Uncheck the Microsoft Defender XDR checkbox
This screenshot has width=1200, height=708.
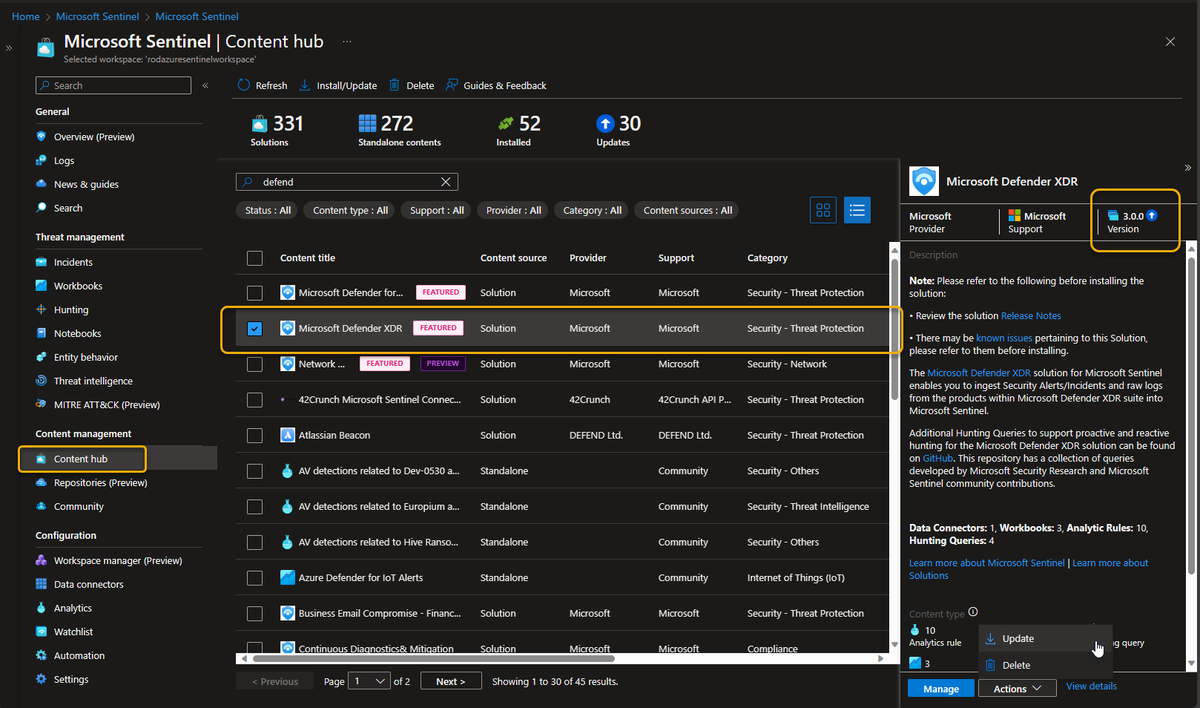click(255, 328)
